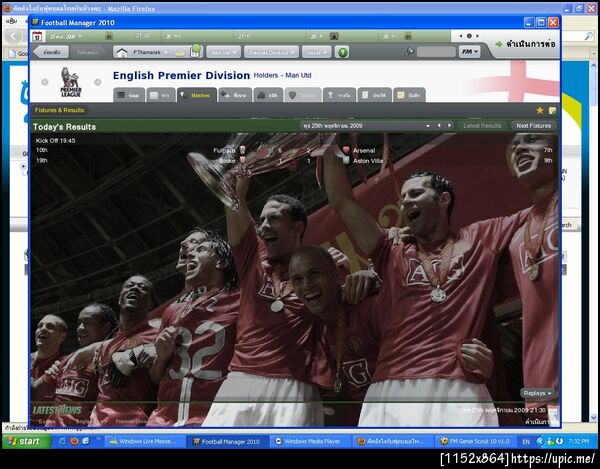Viewport: 600px width, 469px height.
Task: Click the Latest Results button
Action: pyautogui.click(x=482, y=125)
